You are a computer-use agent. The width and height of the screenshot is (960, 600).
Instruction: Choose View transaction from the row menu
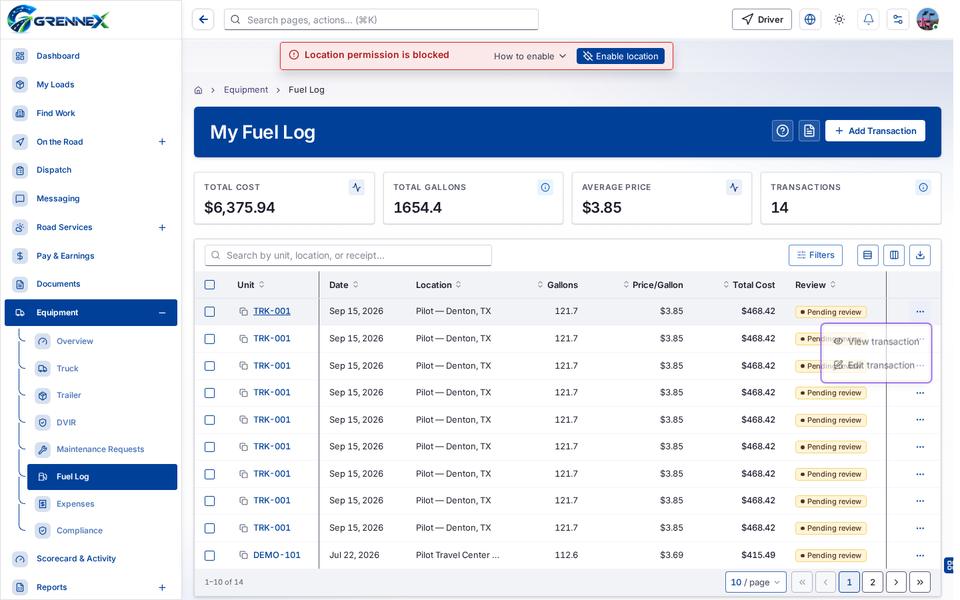pyautogui.click(x=876, y=342)
